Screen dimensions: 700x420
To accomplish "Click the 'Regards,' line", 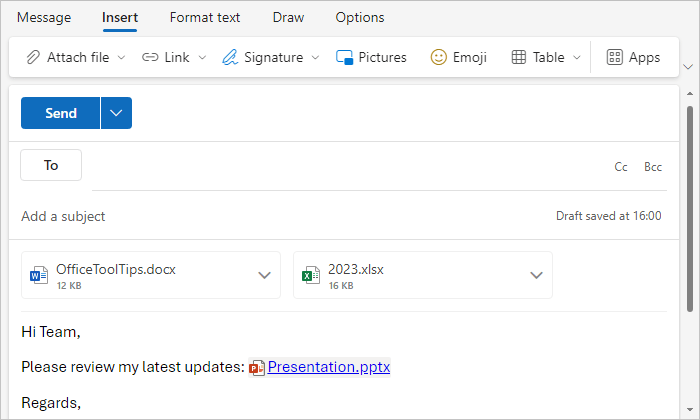I will (51, 403).
